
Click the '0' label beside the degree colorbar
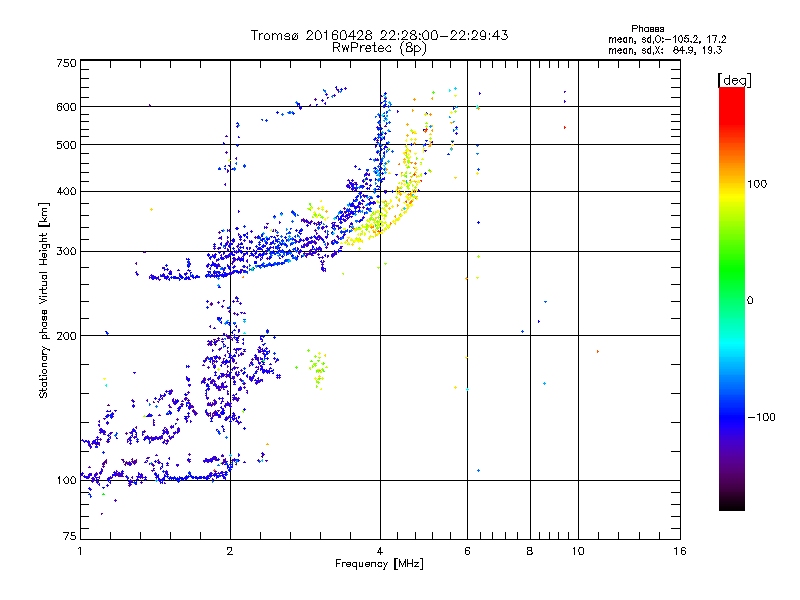pos(749,300)
